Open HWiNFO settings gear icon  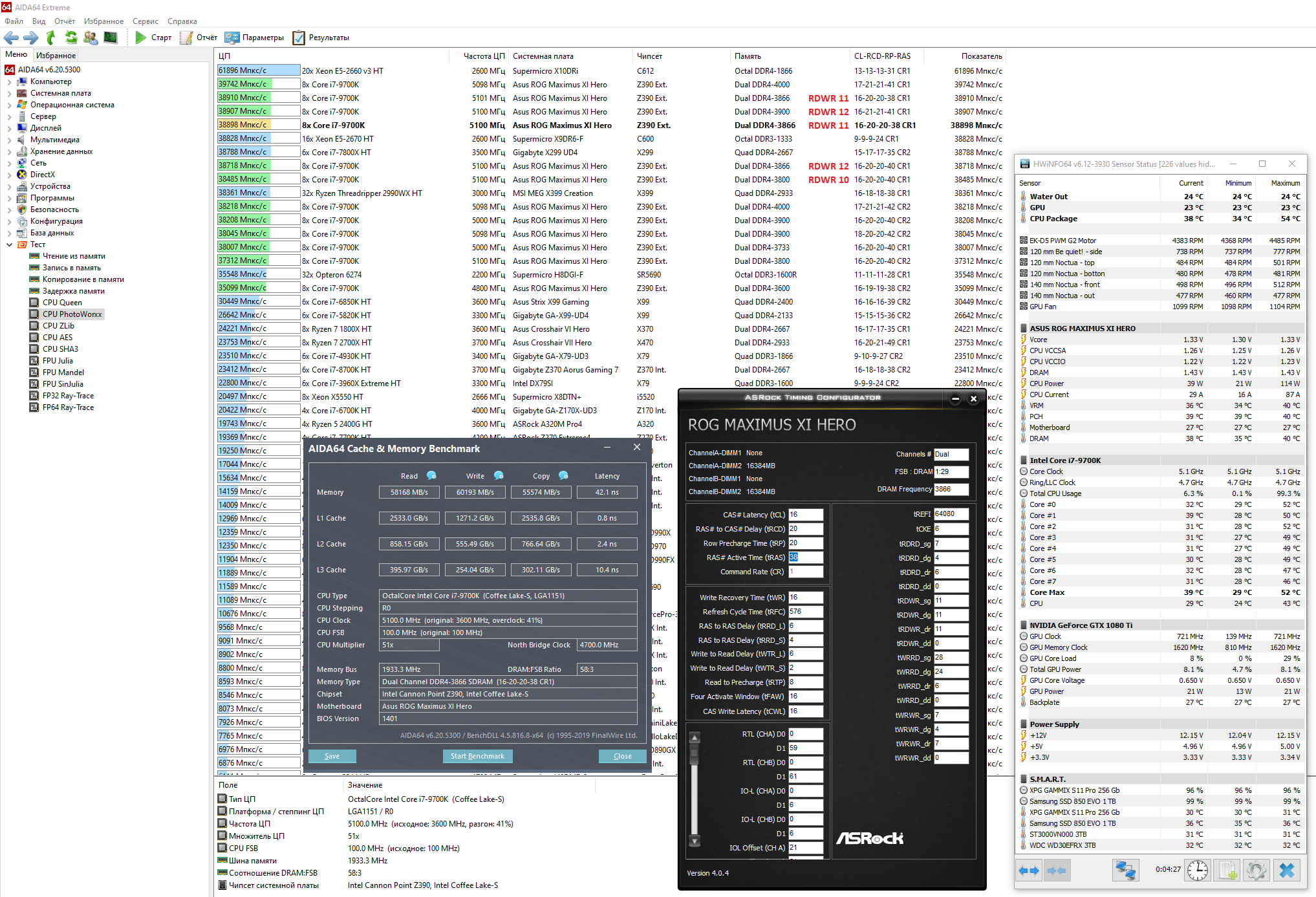[x=1256, y=870]
